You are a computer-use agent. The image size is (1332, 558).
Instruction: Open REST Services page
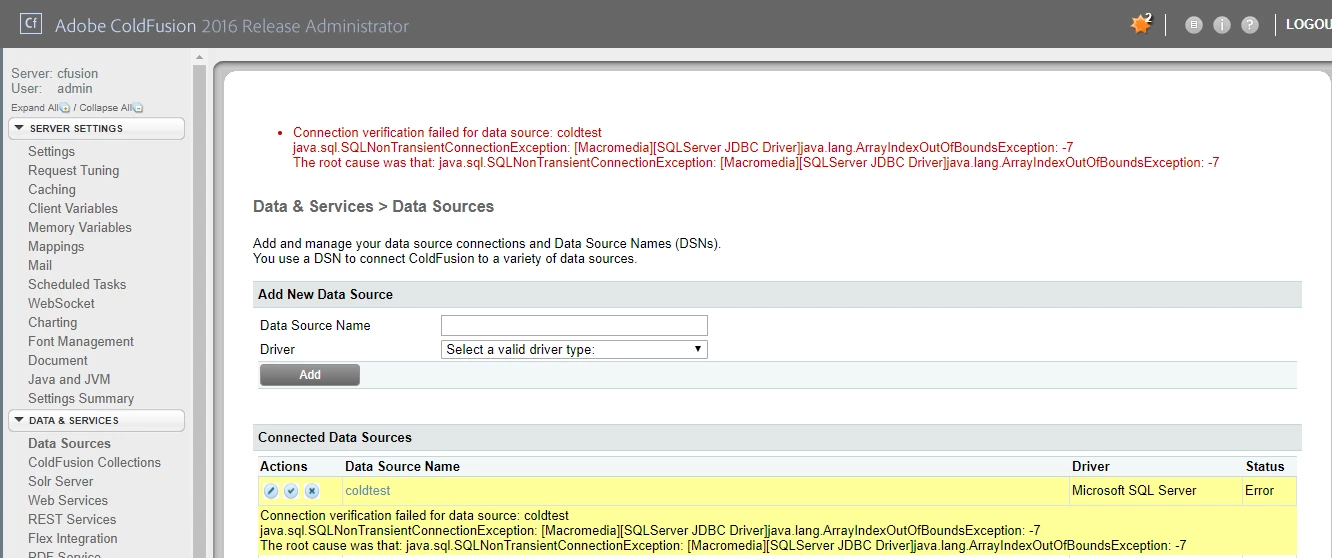(72, 520)
